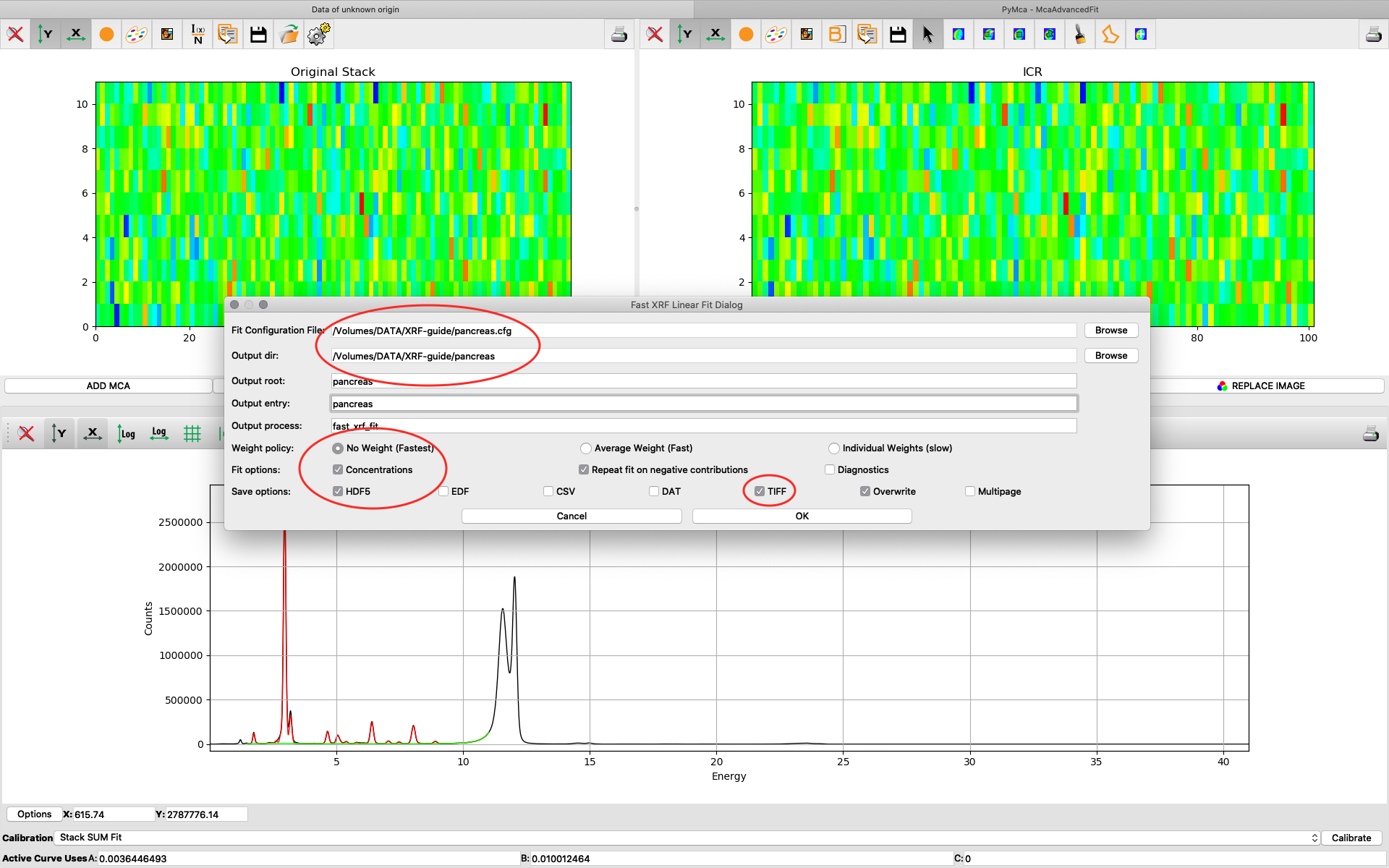The image size is (1389, 868).
Task: Uncheck the TIFF save option
Action: point(760,491)
